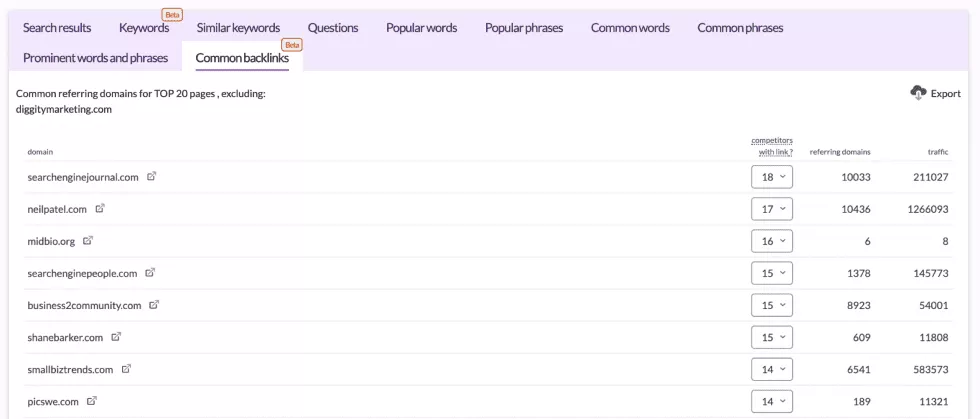
Task: Open business2community.com external link icon
Action: pos(154,305)
